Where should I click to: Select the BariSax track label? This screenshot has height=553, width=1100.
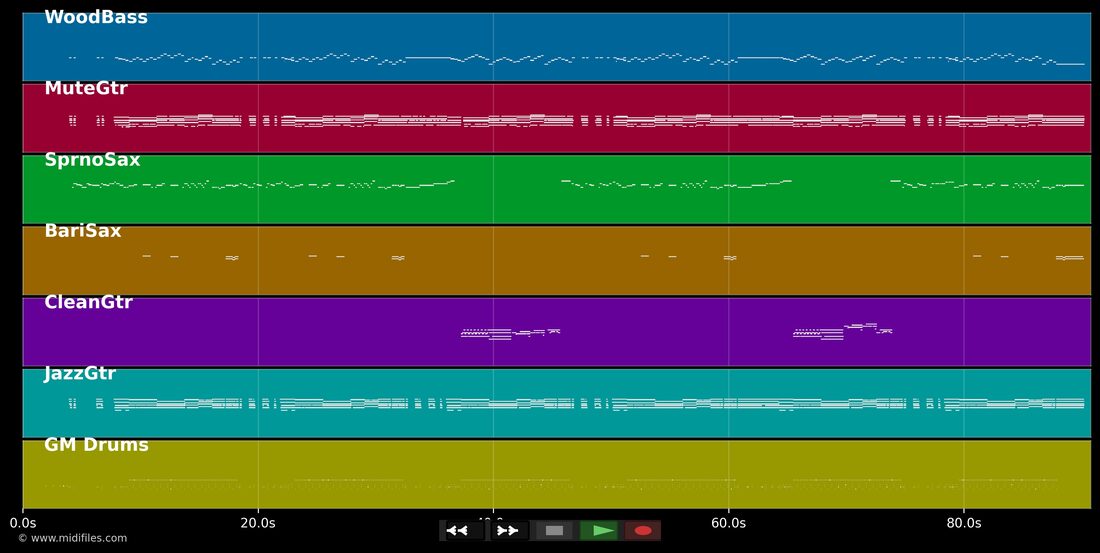pos(83,231)
